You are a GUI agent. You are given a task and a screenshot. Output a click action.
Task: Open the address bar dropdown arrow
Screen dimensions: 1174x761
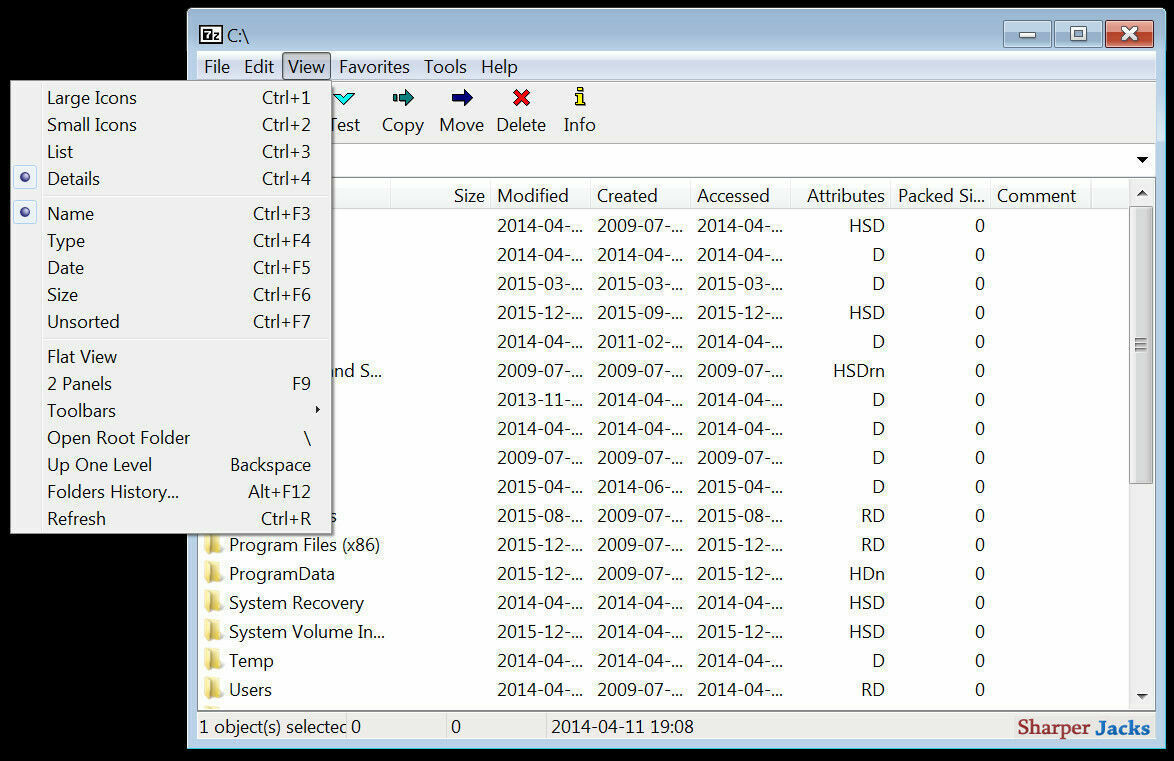1142,160
